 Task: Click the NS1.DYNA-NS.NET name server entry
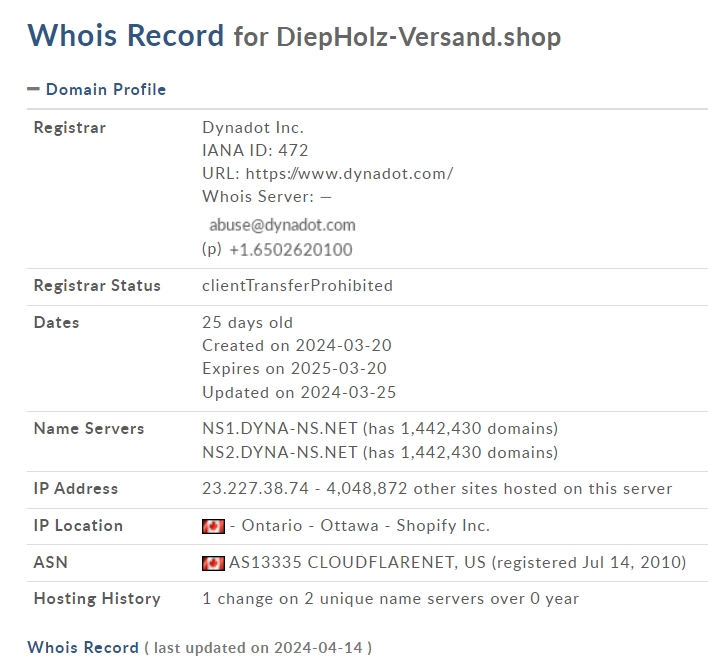tap(380, 428)
